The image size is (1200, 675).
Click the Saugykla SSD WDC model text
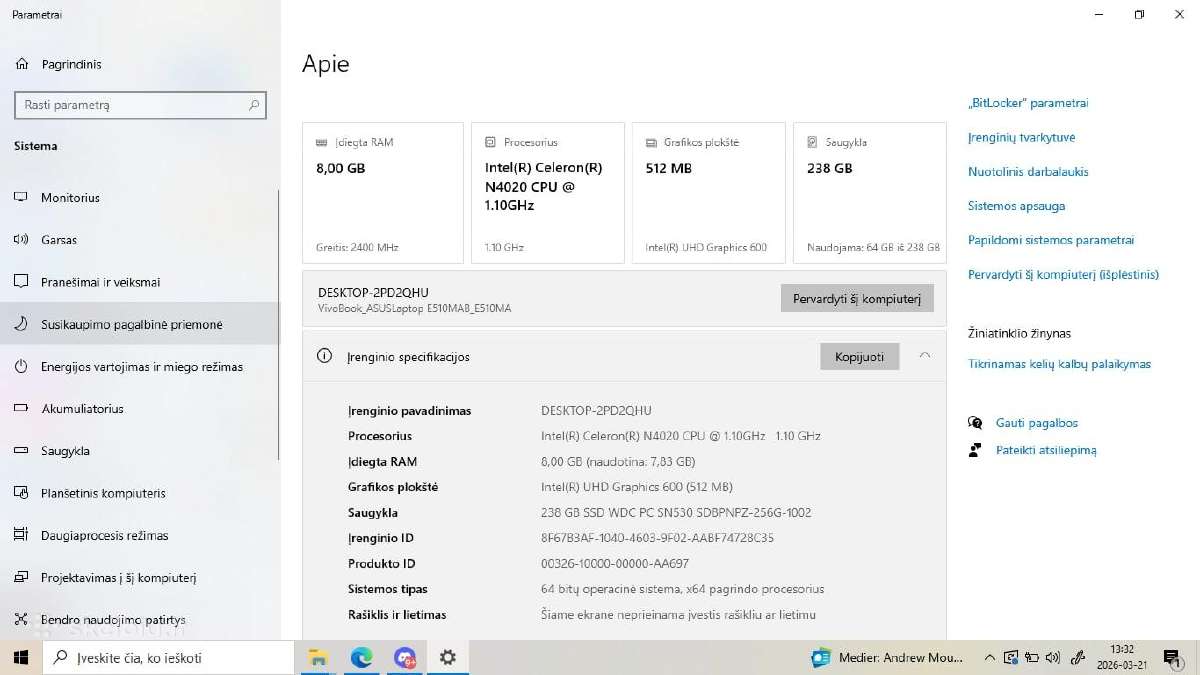pos(676,512)
